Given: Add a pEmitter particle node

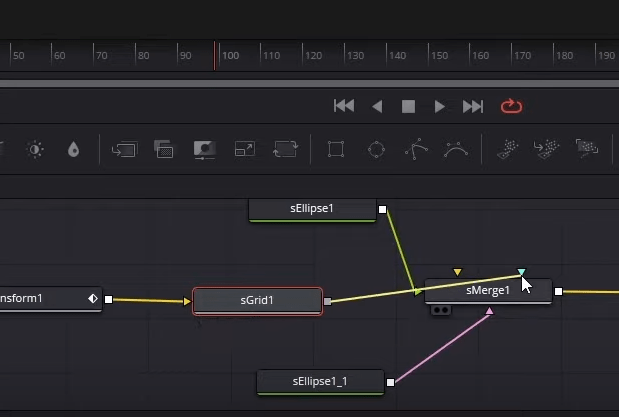Looking at the screenshot, I should [508, 149].
